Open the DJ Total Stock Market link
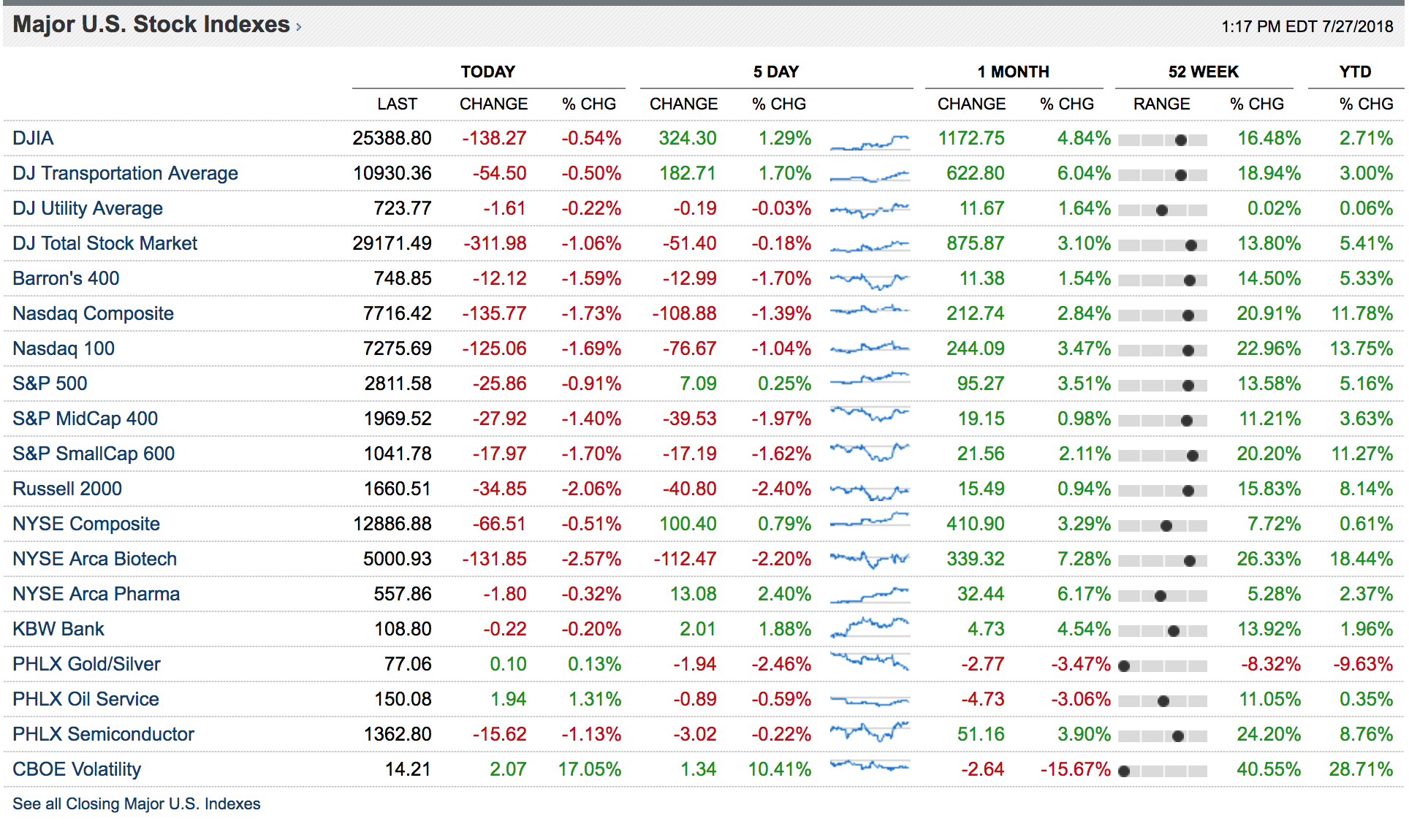Viewport: 1409px width, 840px height. point(105,243)
